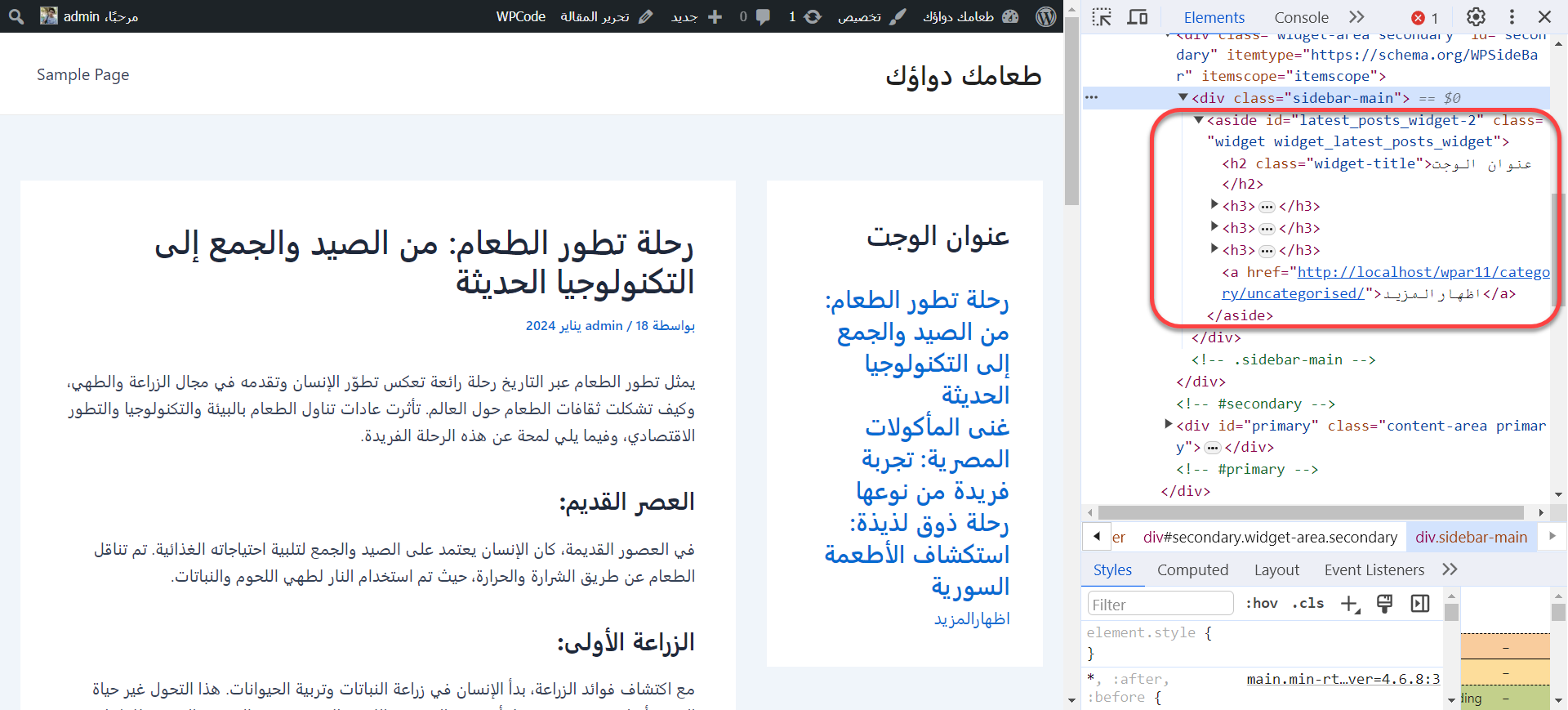Click the WordPress logo in admin bar
The height and width of the screenshot is (710, 1568).
[1046, 16]
